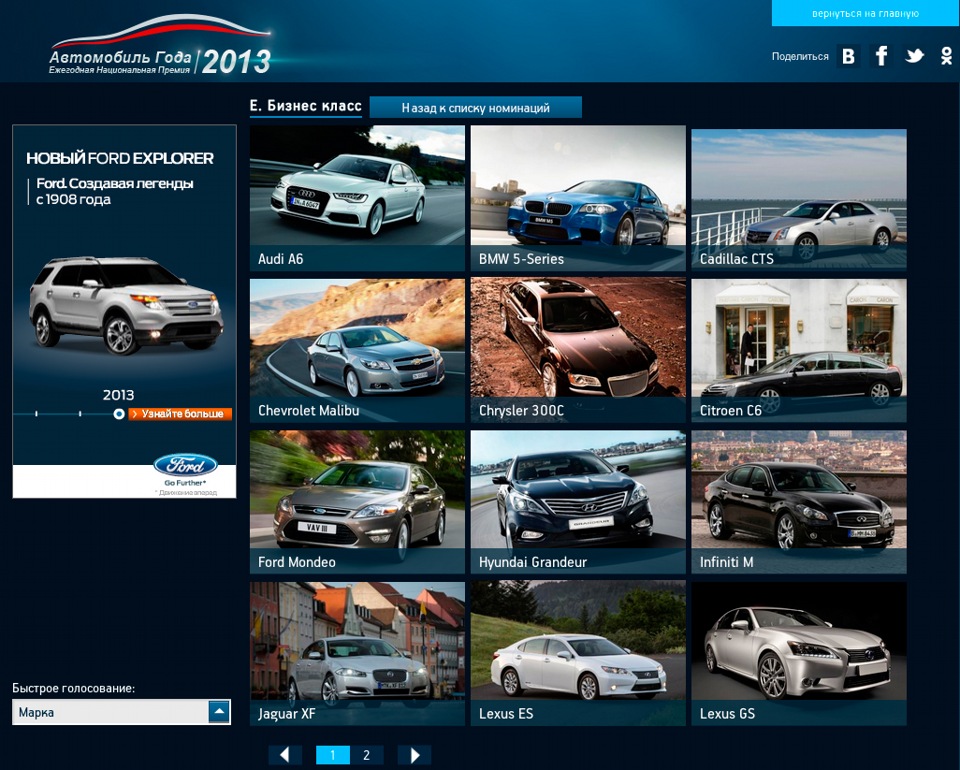Screen dimensions: 960x770
Task: Click the Hyundai Grandeur caption
Action: coord(533,562)
